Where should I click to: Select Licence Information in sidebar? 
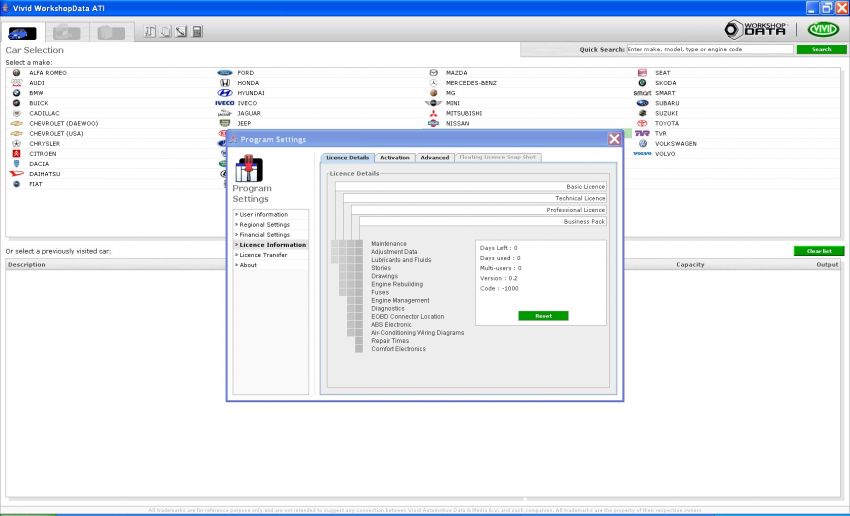pyautogui.click(x=271, y=245)
